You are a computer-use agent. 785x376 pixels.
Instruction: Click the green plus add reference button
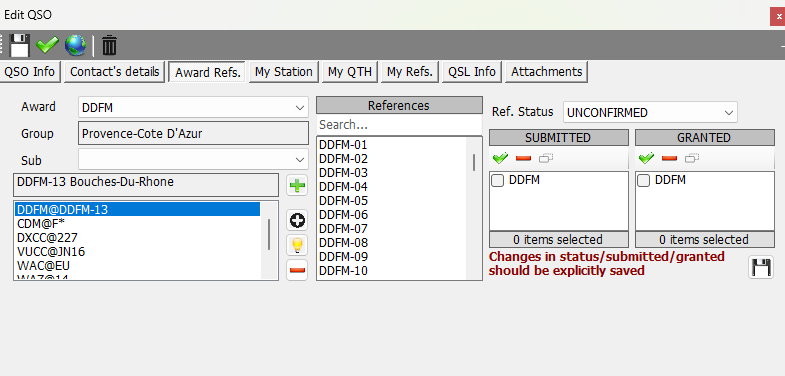point(297,186)
